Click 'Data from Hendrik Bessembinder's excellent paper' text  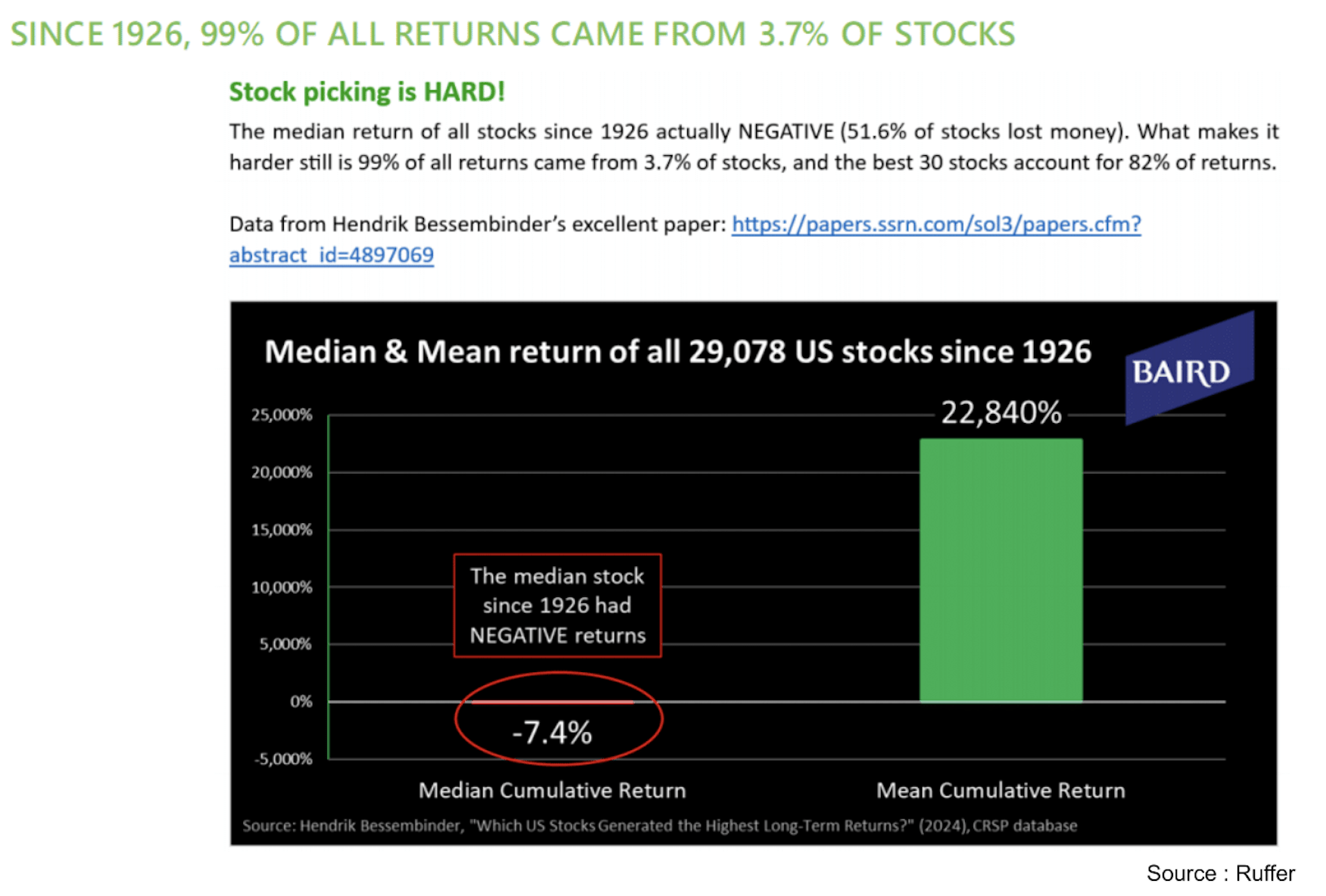pos(477,224)
